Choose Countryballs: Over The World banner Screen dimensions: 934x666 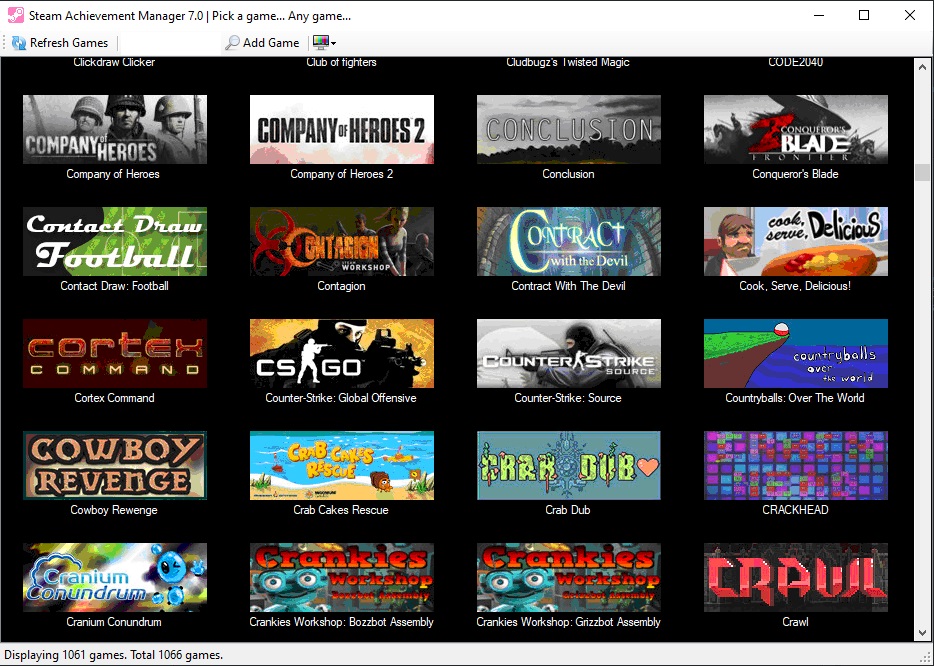tap(796, 353)
